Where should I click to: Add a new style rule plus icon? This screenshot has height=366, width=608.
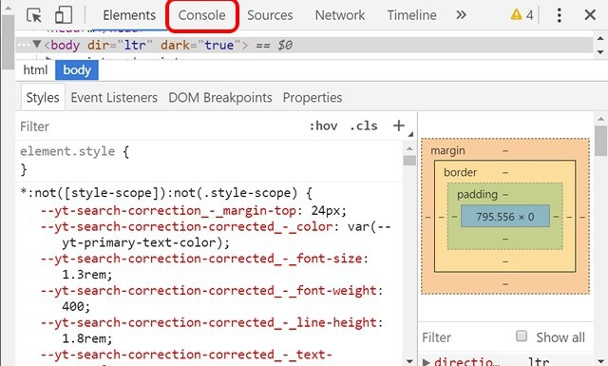tap(399, 126)
